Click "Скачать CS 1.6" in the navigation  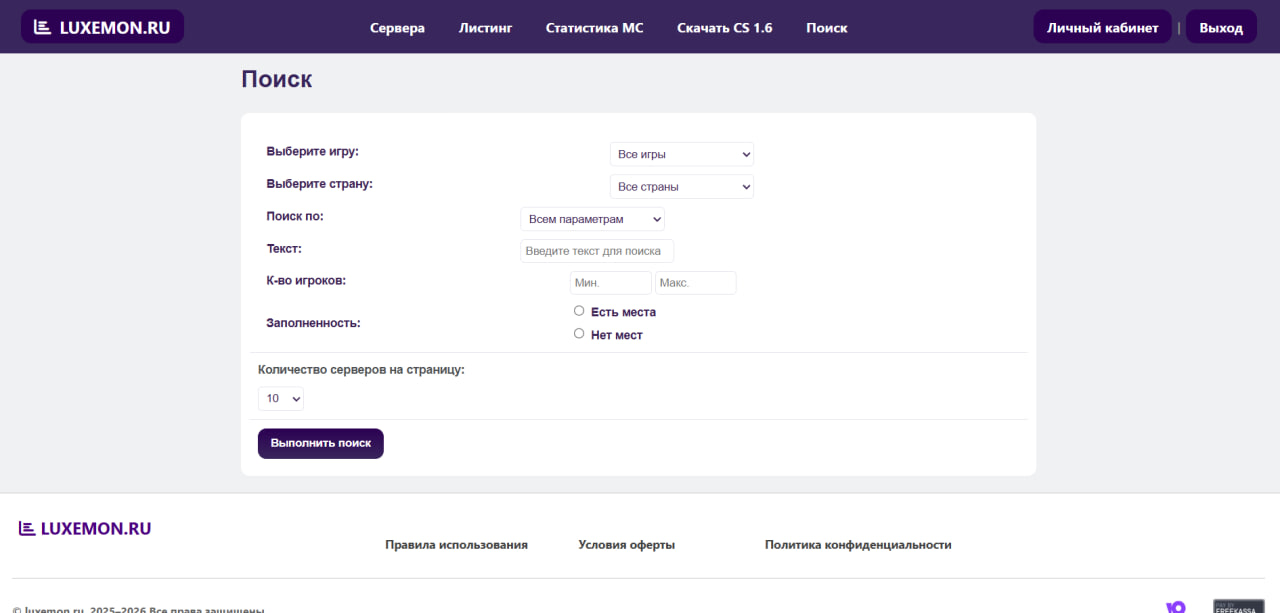(x=724, y=28)
